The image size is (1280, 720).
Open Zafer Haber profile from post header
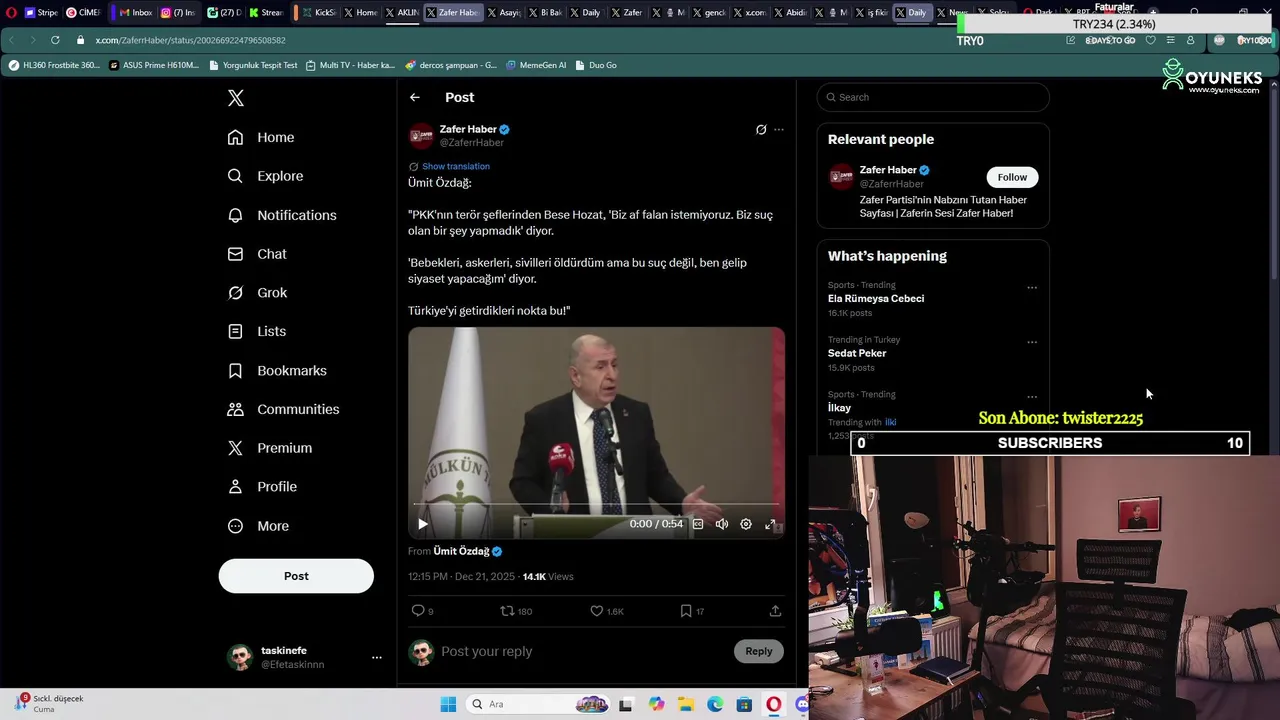[468, 129]
